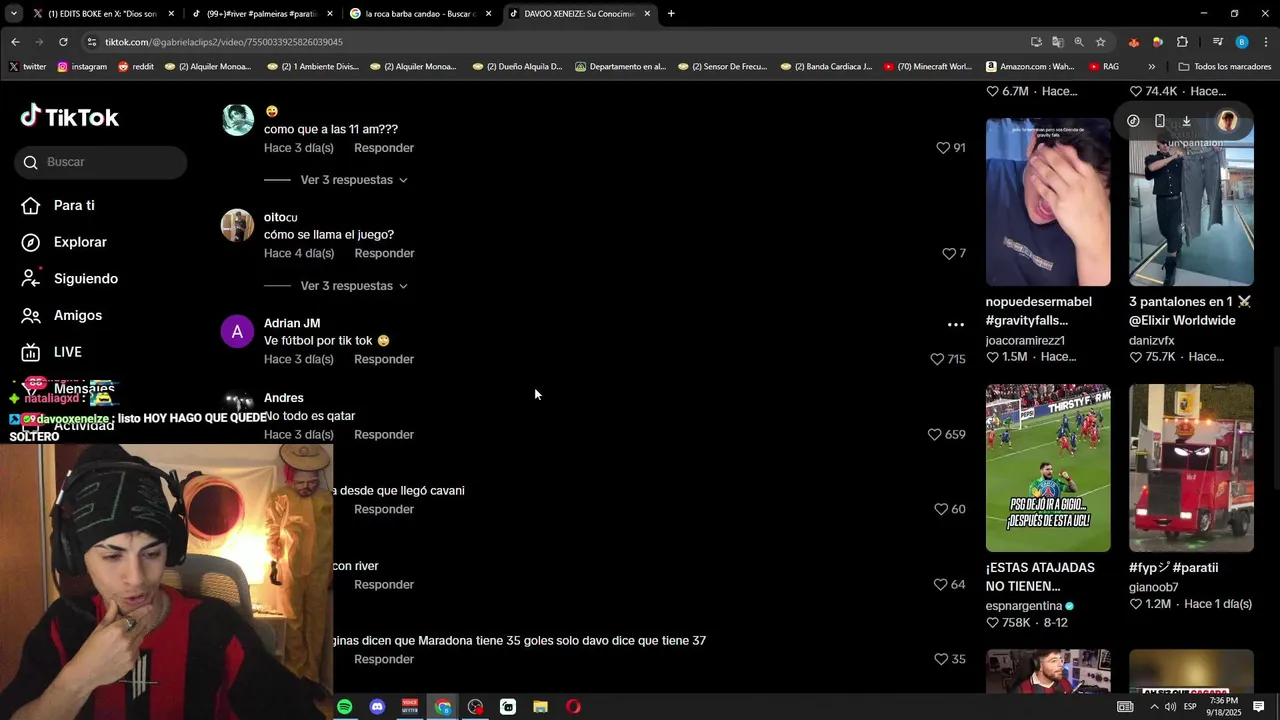Open the tab search dropdown

click(x=14, y=14)
